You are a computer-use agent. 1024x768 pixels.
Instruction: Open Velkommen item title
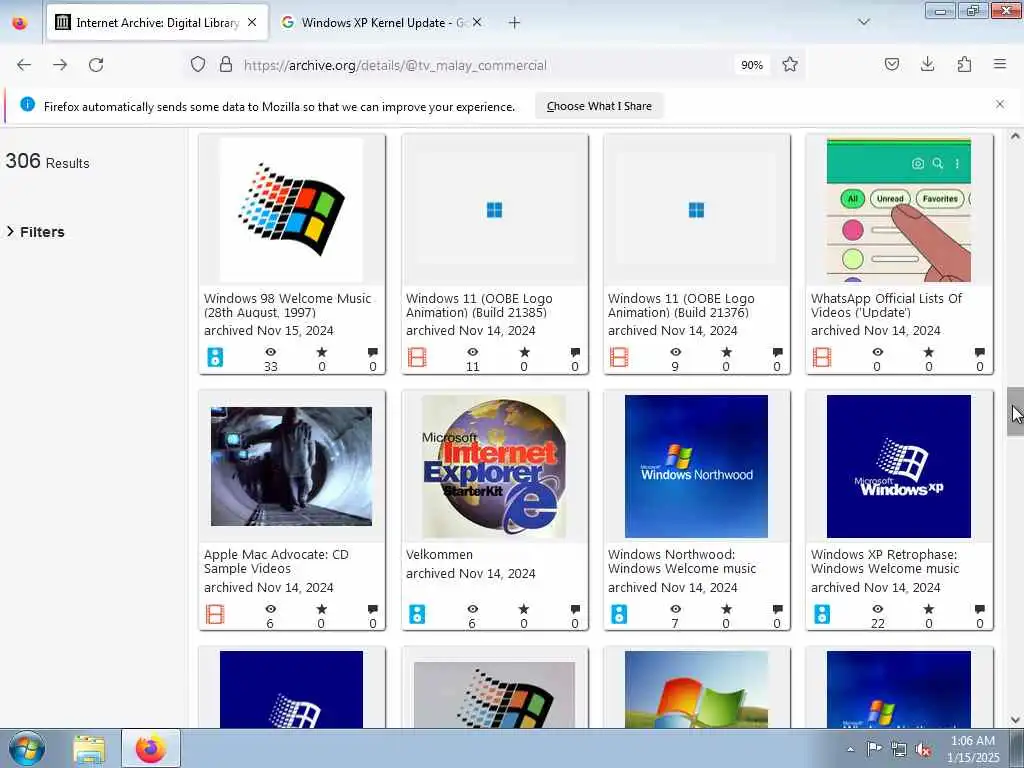click(x=440, y=554)
